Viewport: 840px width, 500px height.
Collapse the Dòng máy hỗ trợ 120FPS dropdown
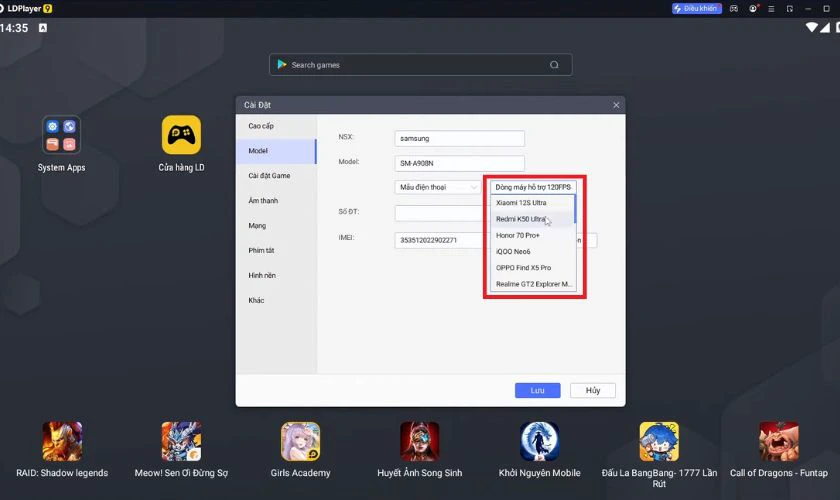click(x=534, y=187)
